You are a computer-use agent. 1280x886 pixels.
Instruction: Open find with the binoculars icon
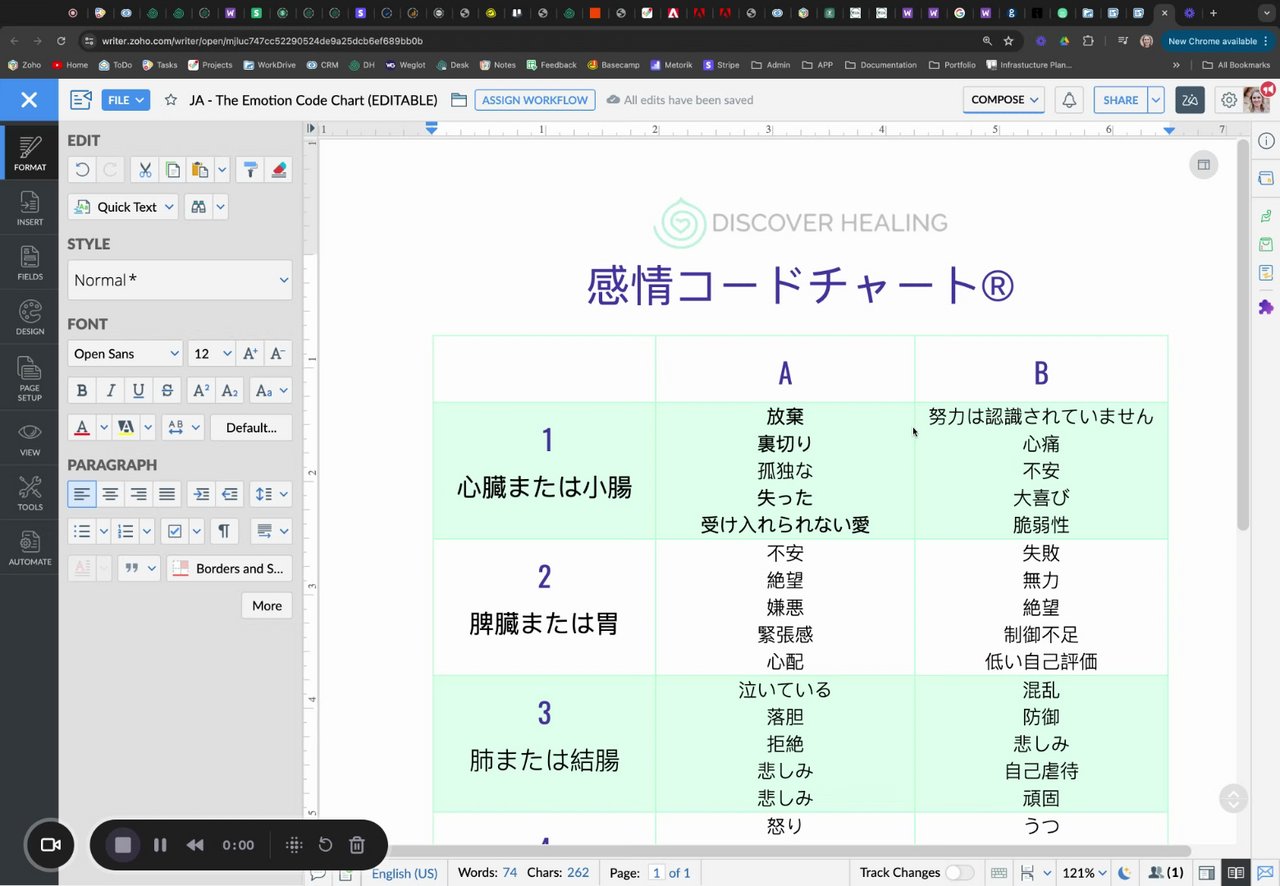pyautogui.click(x=198, y=207)
